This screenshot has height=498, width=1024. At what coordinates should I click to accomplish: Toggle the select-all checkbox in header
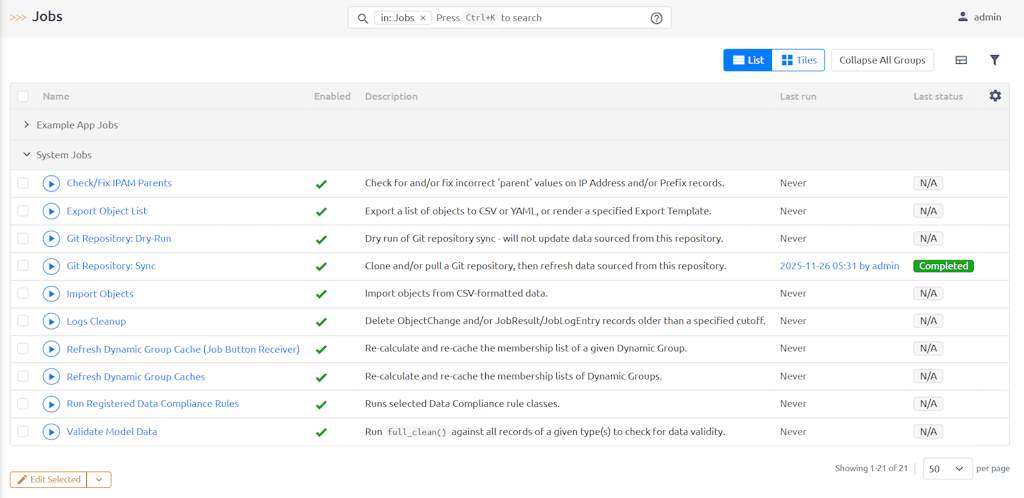click(x=23, y=97)
